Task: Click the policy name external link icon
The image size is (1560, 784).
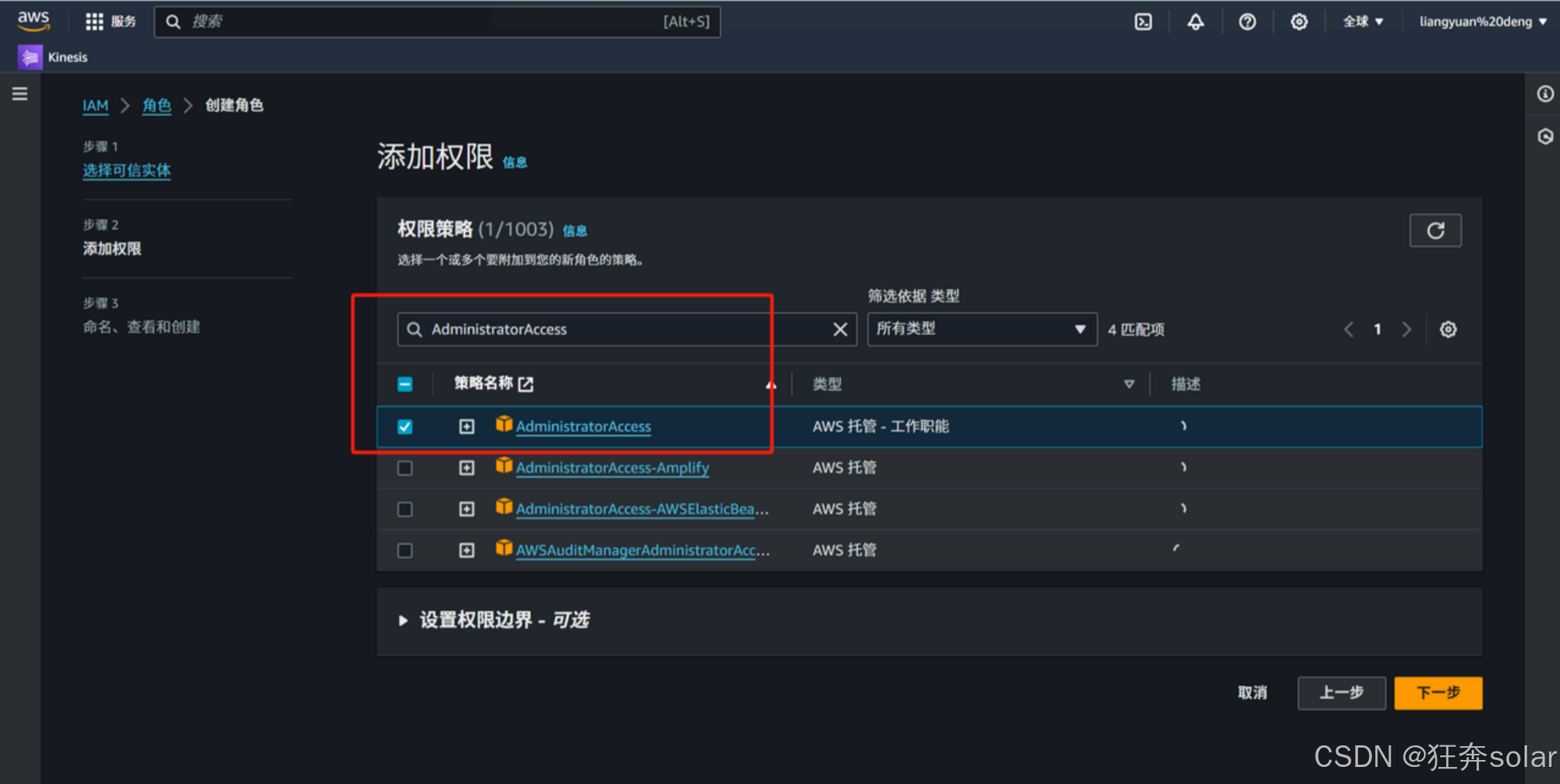Action: coord(526,383)
